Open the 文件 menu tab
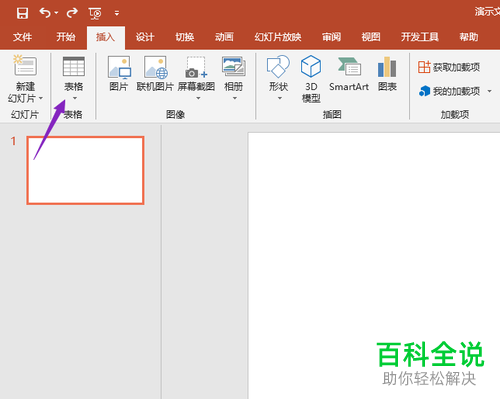500x399 pixels. click(22, 37)
